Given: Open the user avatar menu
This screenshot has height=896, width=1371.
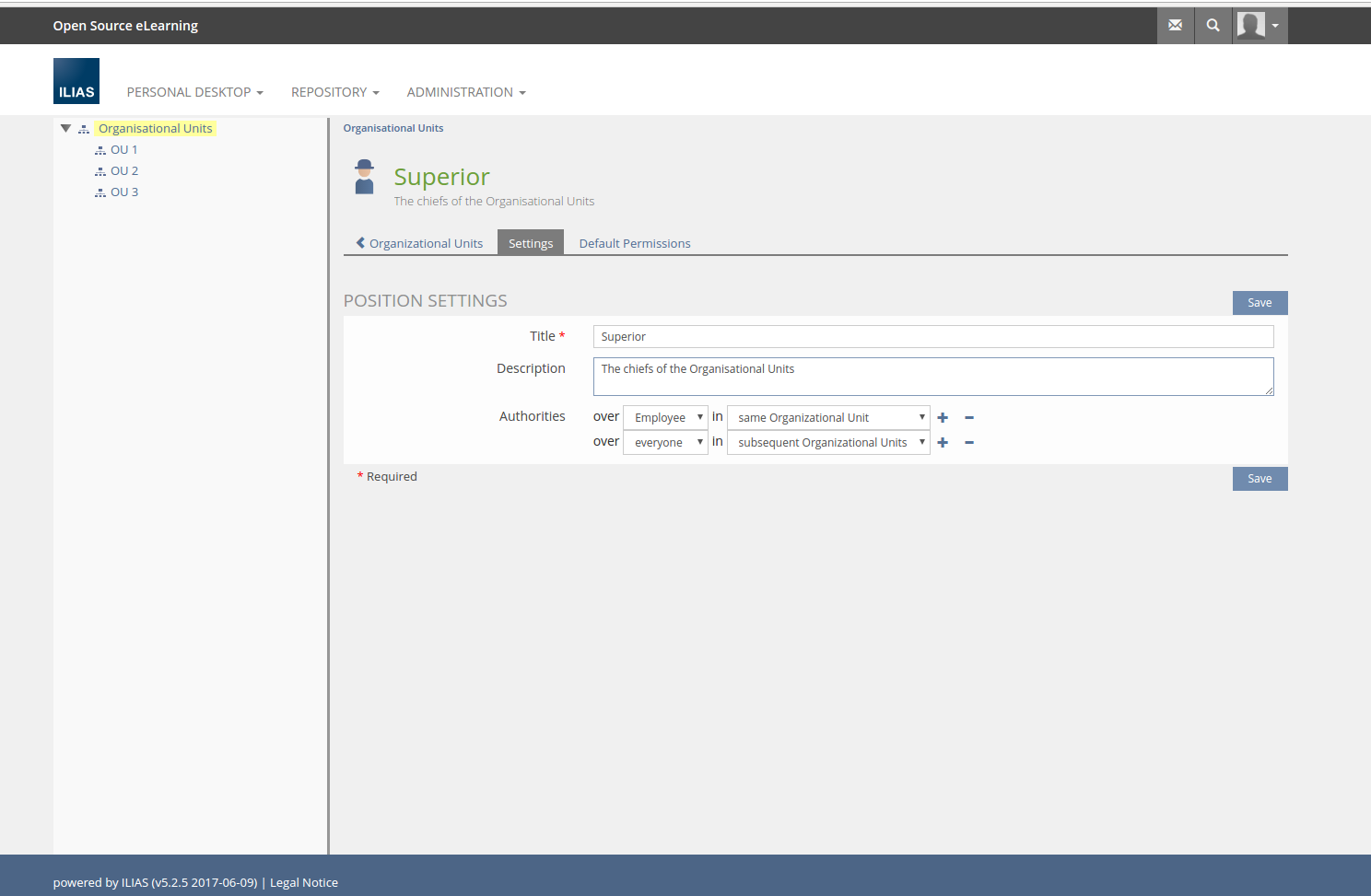Looking at the screenshot, I should click(x=1259, y=26).
